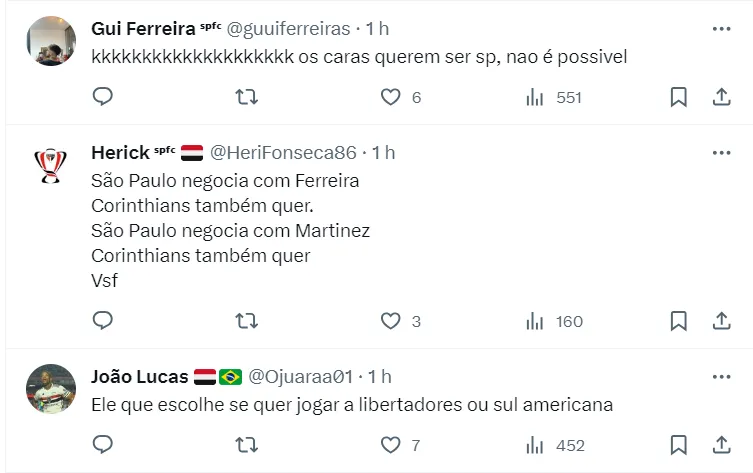Like Gui Ferreira's tweet

click(x=390, y=97)
